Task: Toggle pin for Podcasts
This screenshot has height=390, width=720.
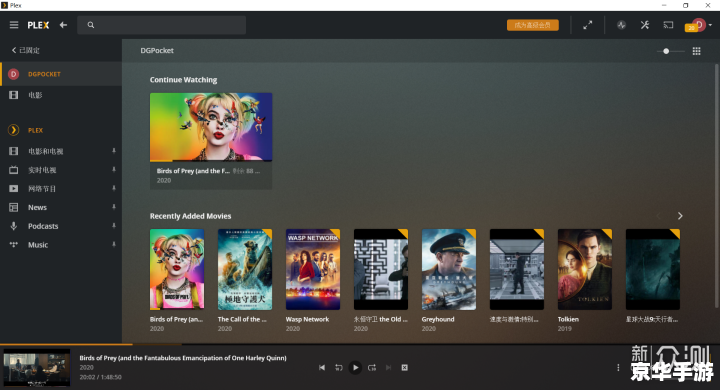Action: coord(114,226)
